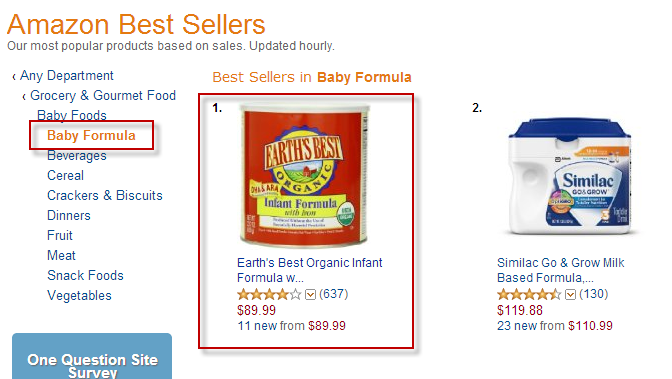This screenshot has width=672, height=379.
Task: Open Earth's Best formula product image
Action: (303, 176)
